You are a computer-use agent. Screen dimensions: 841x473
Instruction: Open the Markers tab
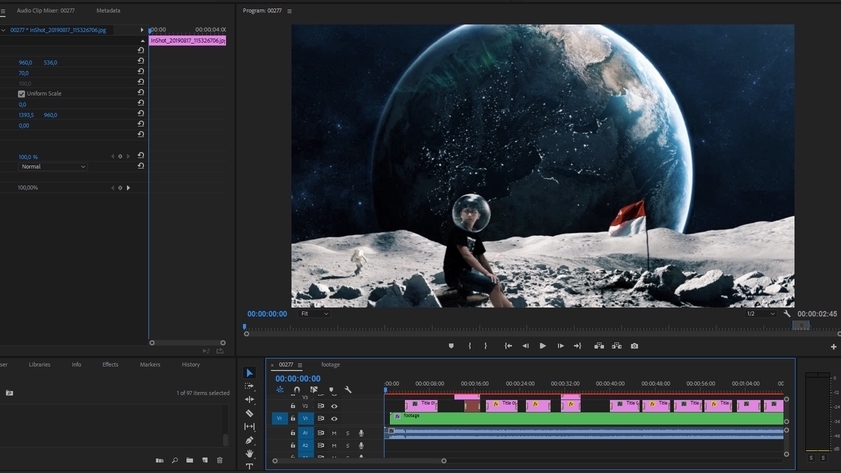pyautogui.click(x=150, y=364)
